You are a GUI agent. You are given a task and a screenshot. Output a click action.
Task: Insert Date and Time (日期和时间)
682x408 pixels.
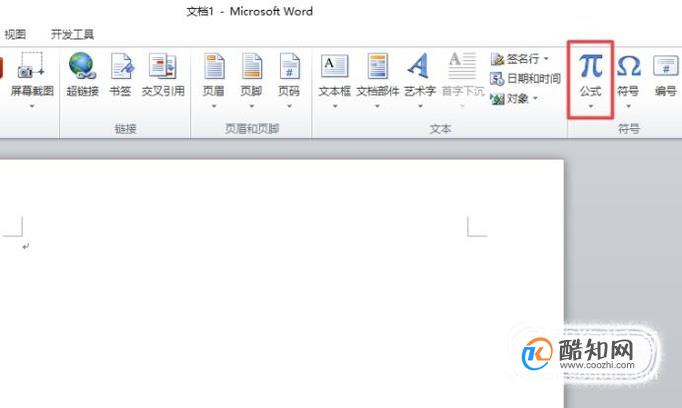[525, 79]
